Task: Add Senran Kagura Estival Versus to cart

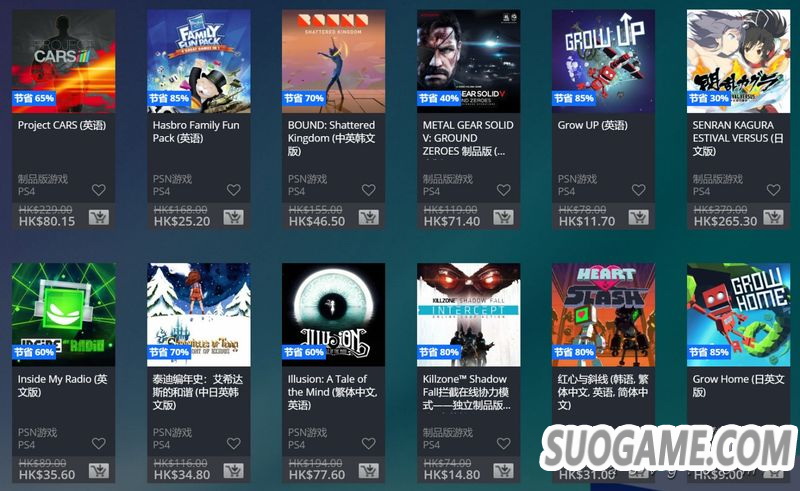Action: (x=773, y=218)
